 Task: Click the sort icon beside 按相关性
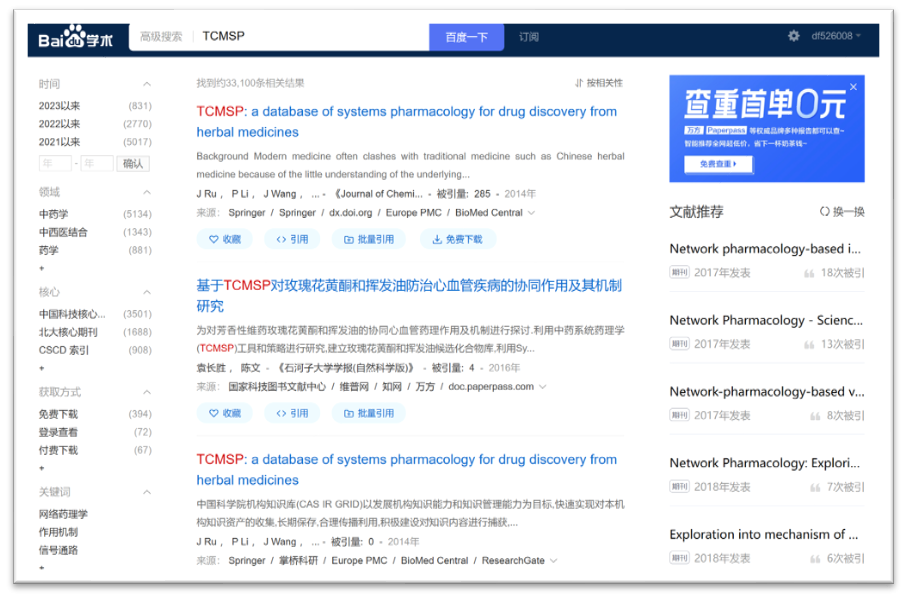[579, 83]
